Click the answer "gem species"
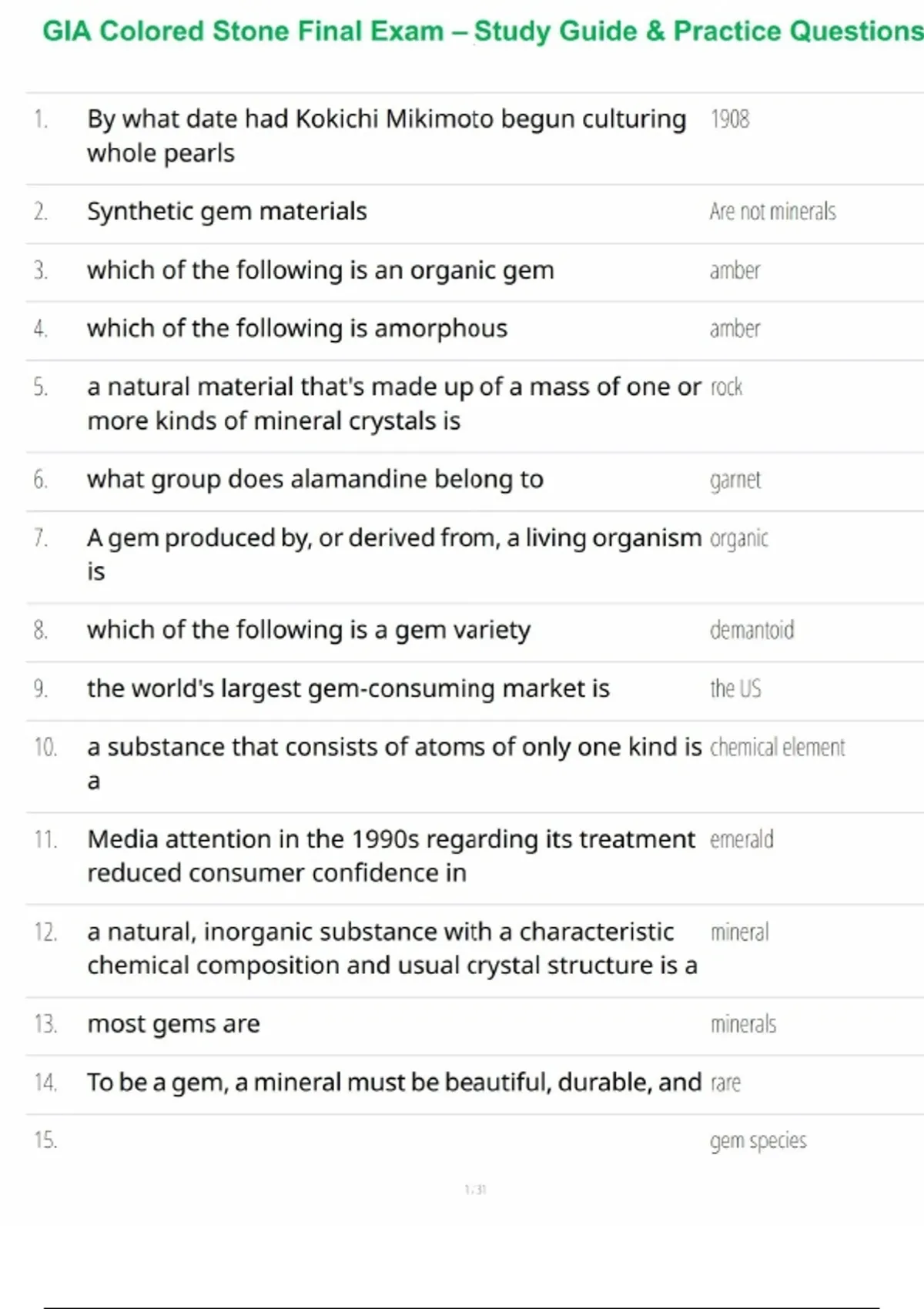 758,1140
